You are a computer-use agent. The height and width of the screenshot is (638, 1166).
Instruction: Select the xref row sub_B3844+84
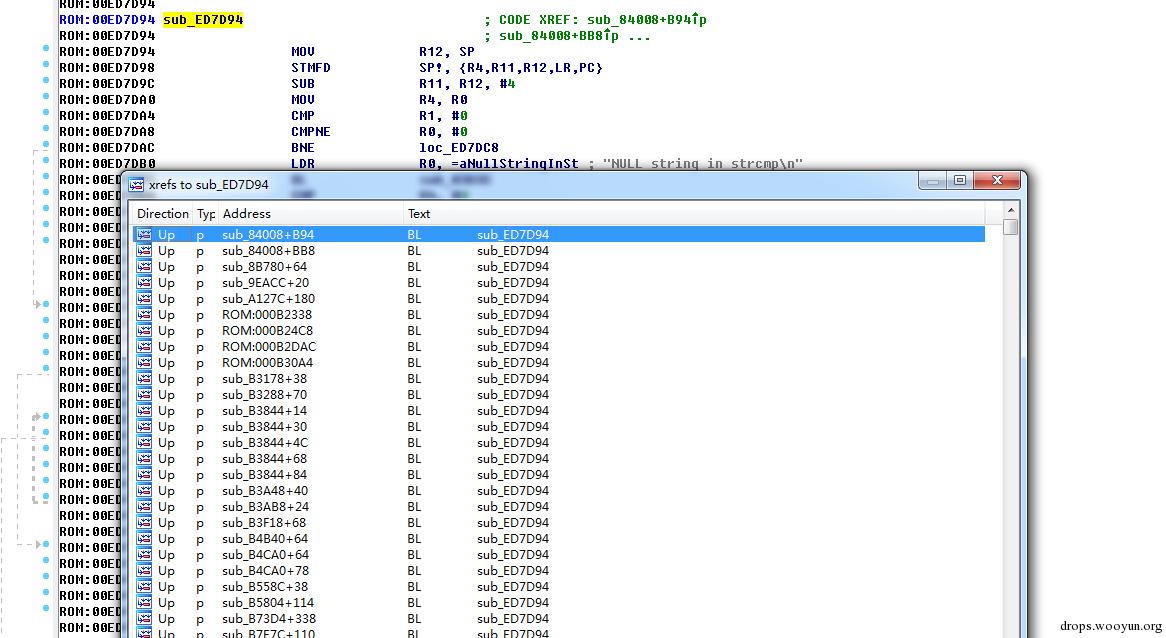click(x=559, y=474)
